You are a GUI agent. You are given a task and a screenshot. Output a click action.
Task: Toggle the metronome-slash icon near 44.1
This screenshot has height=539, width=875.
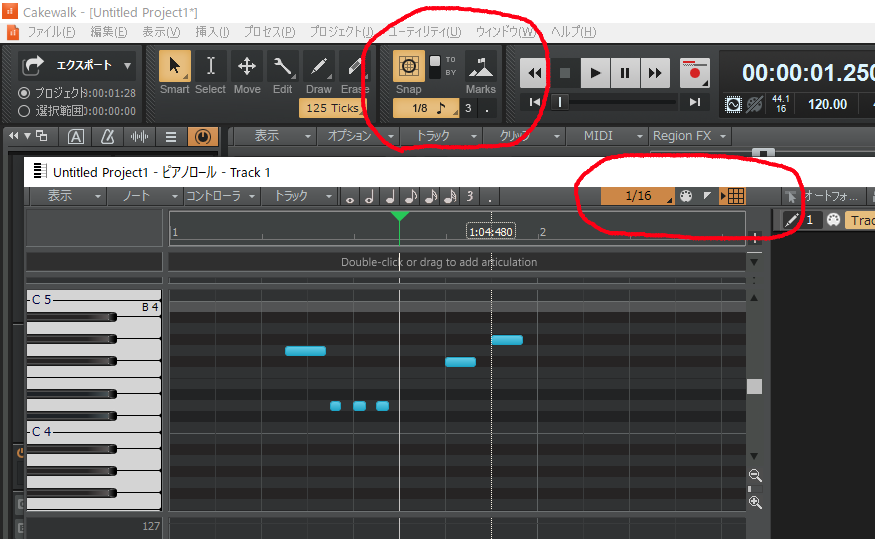point(755,104)
